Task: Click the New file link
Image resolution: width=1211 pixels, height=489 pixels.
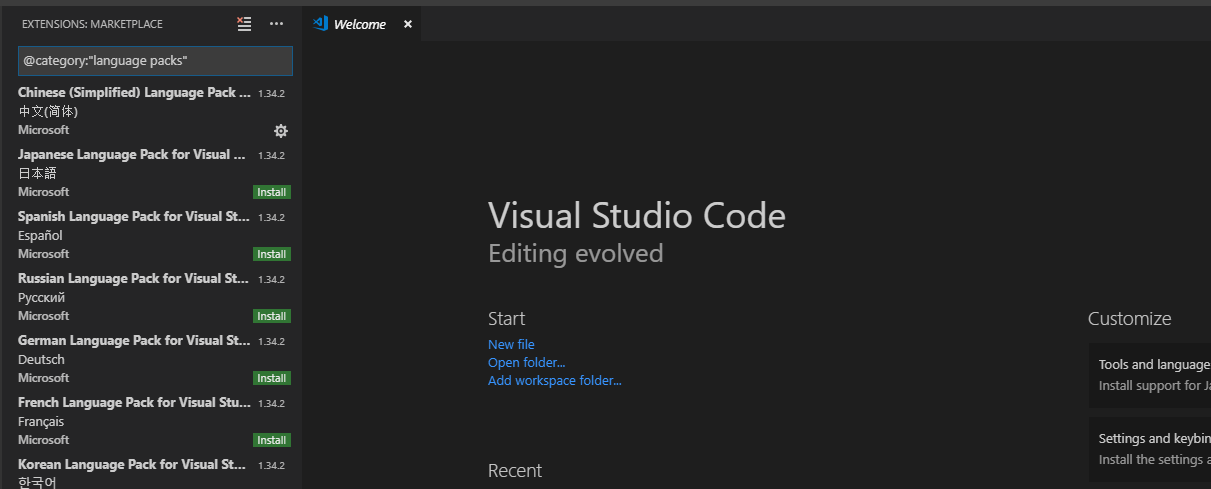Action: click(x=511, y=345)
